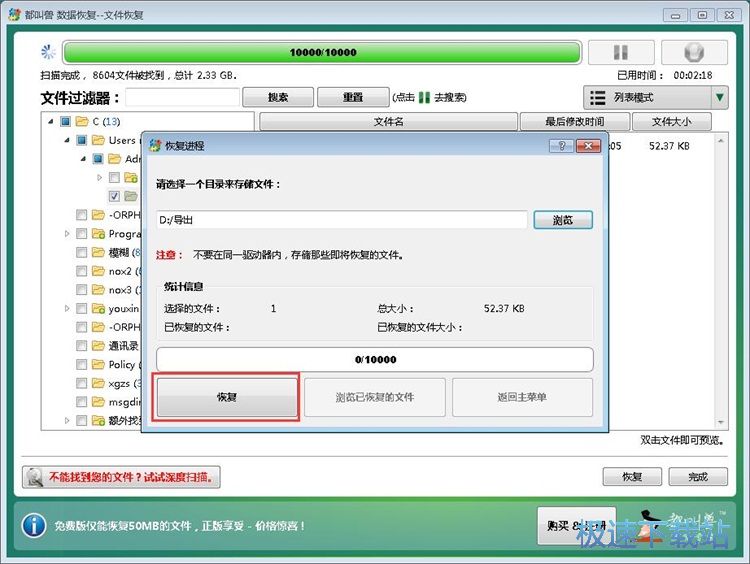Image resolution: width=750 pixels, height=564 pixels.
Task: Click the Finish (完成) button
Action: point(698,477)
